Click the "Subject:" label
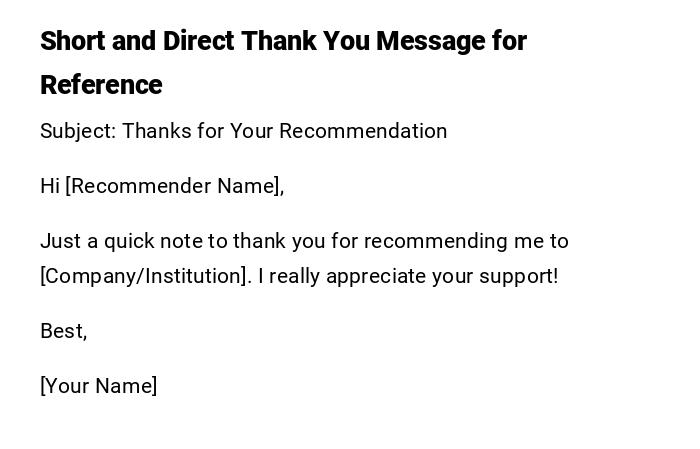 (x=77, y=131)
